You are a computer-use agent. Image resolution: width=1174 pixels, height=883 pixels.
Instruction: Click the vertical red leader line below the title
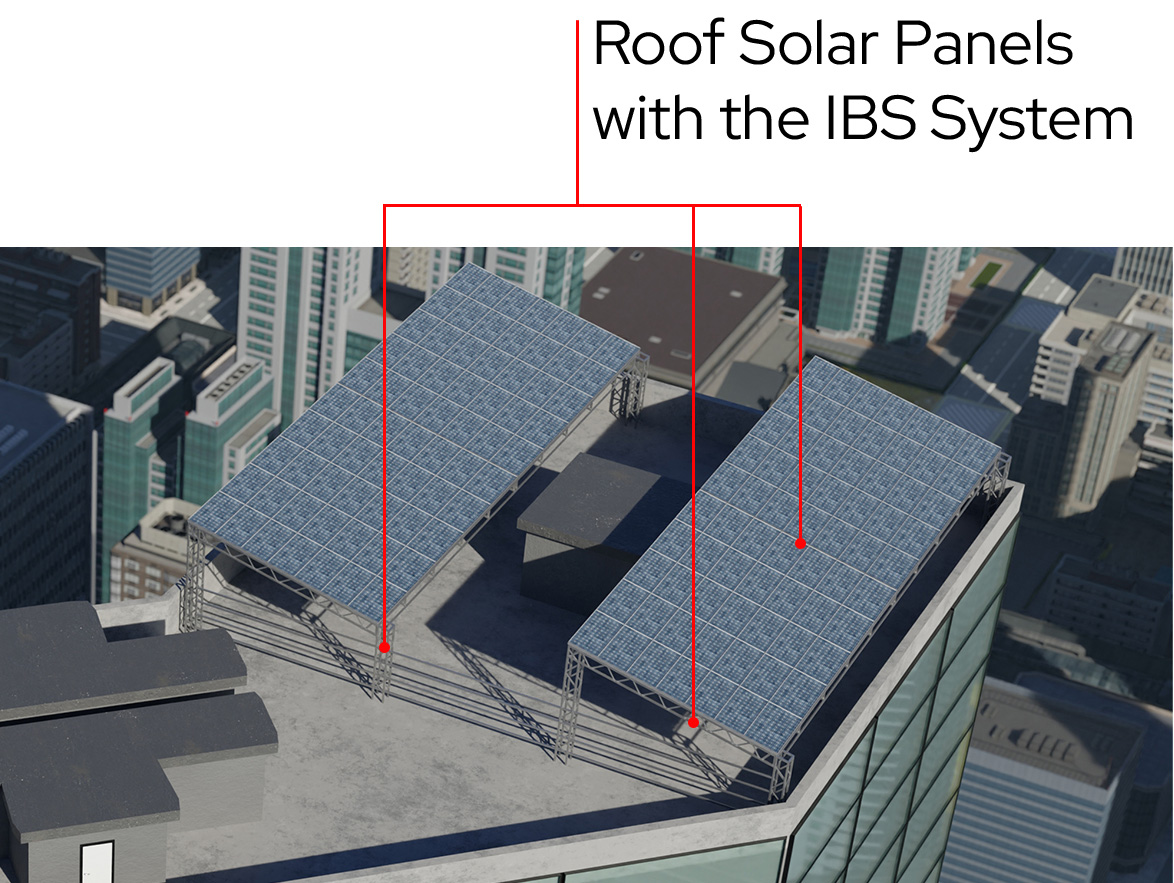pyautogui.click(x=578, y=110)
